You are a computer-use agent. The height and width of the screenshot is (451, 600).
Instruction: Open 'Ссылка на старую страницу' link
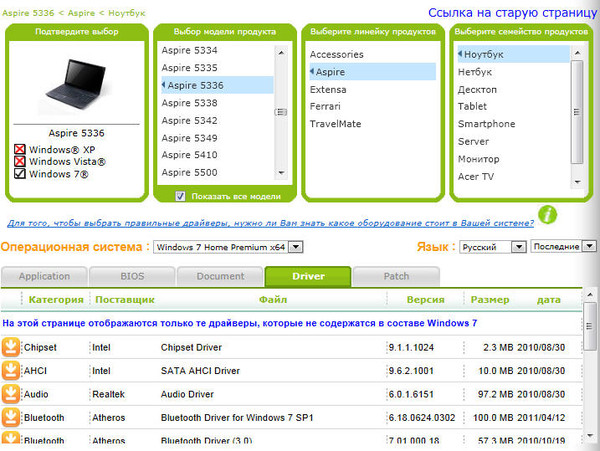tap(512, 13)
